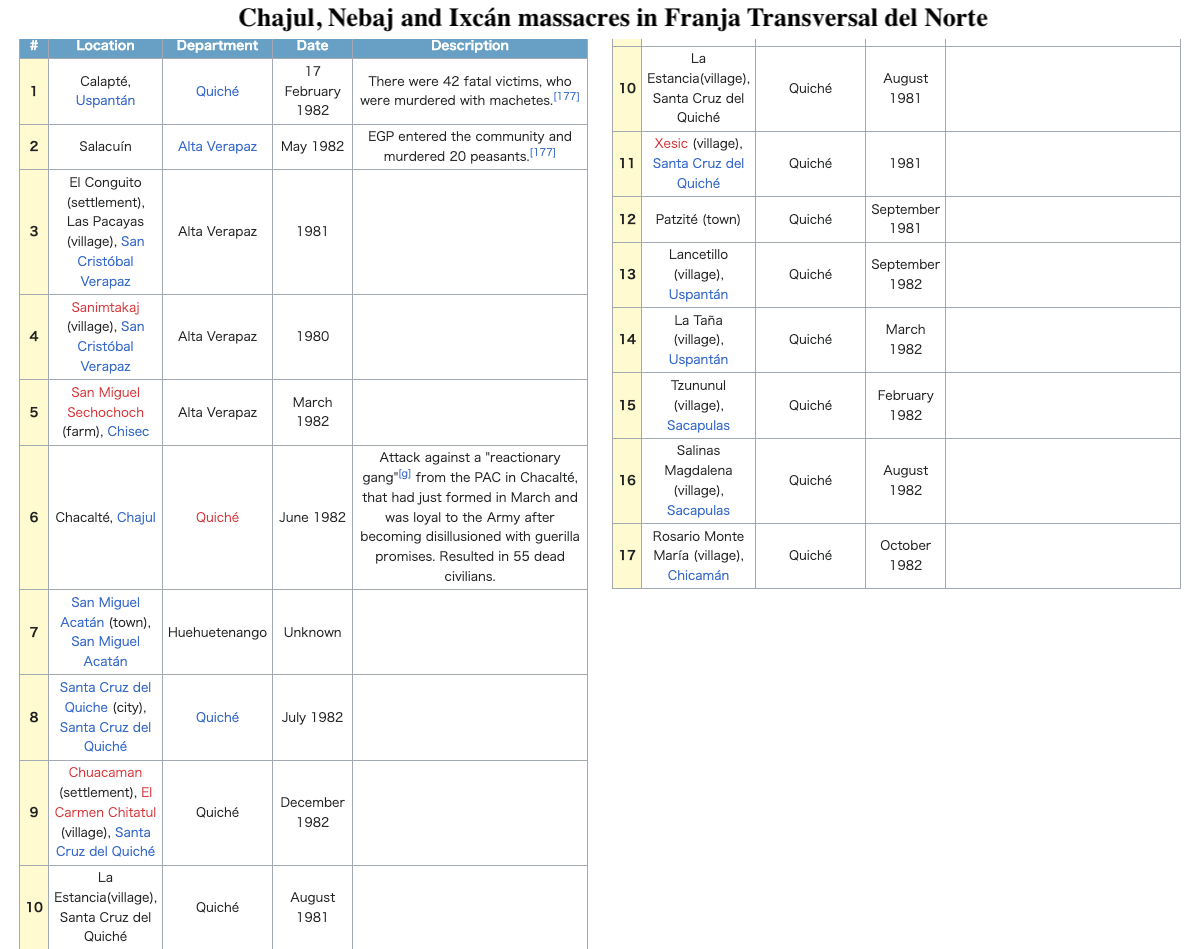
Task: Click the red Quiché link in row 6
Action: pos(217,518)
